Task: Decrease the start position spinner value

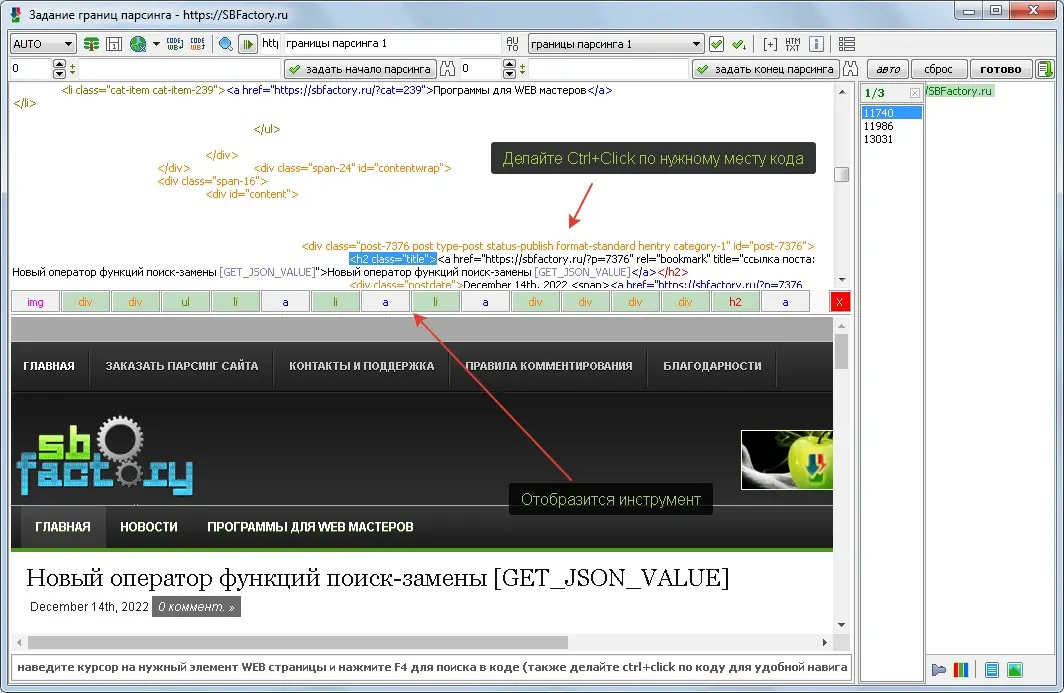Action: pos(59,73)
